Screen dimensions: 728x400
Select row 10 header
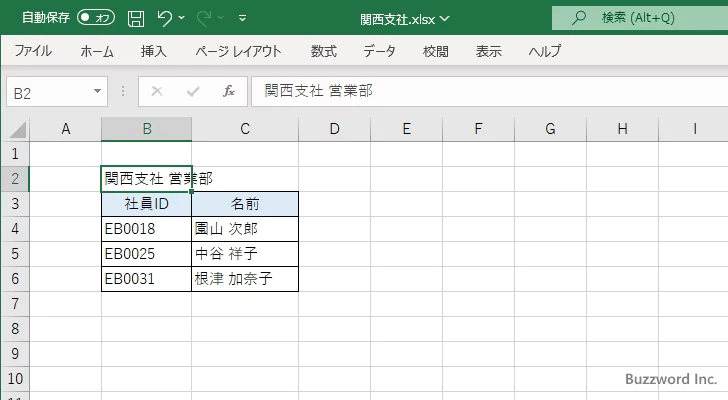tap(15, 379)
